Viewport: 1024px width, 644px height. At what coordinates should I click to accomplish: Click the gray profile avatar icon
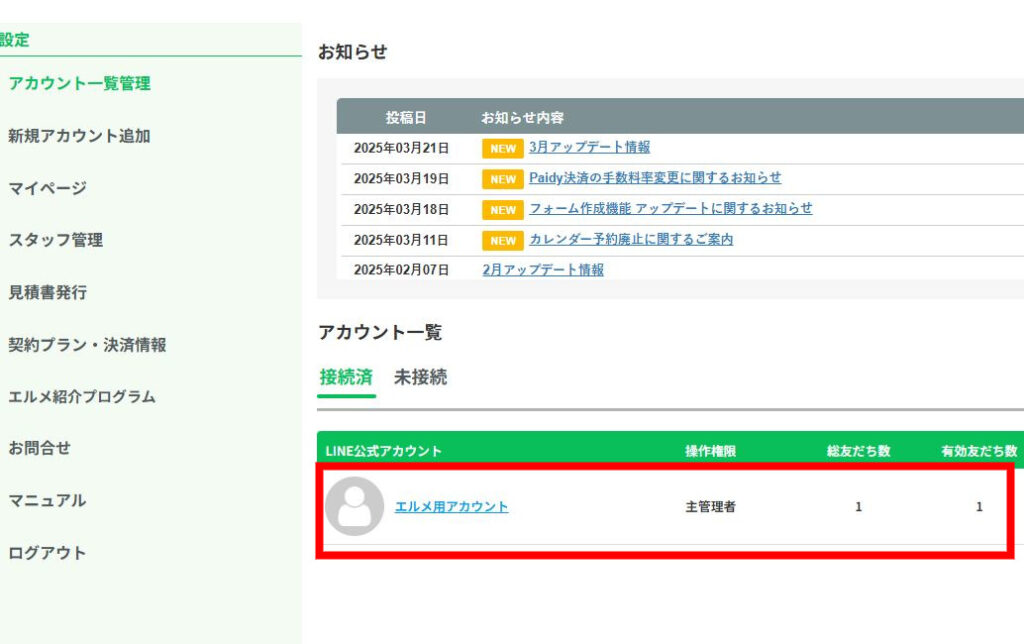click(354, 506)
